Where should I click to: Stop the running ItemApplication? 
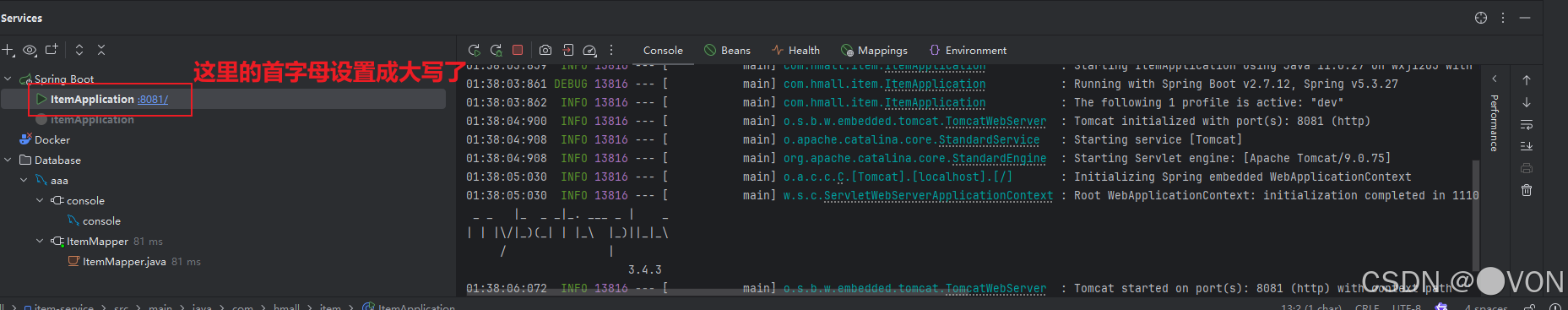tap(518, 50)
